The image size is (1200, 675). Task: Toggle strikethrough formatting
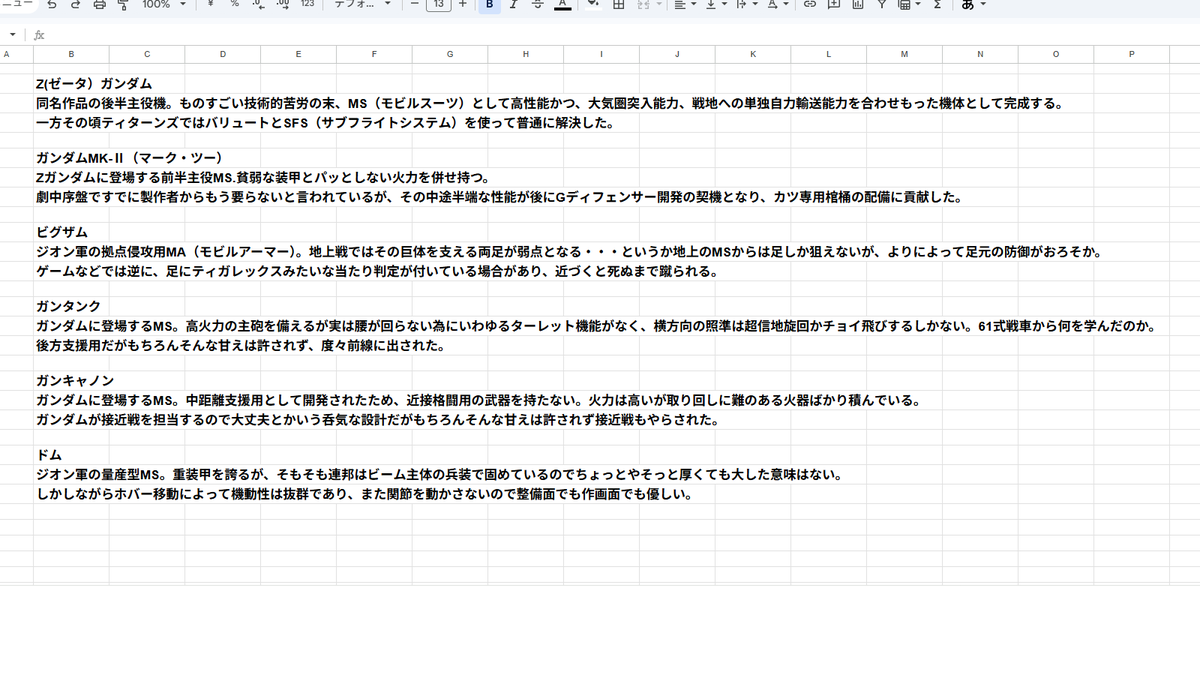click(x=538, y=5)
